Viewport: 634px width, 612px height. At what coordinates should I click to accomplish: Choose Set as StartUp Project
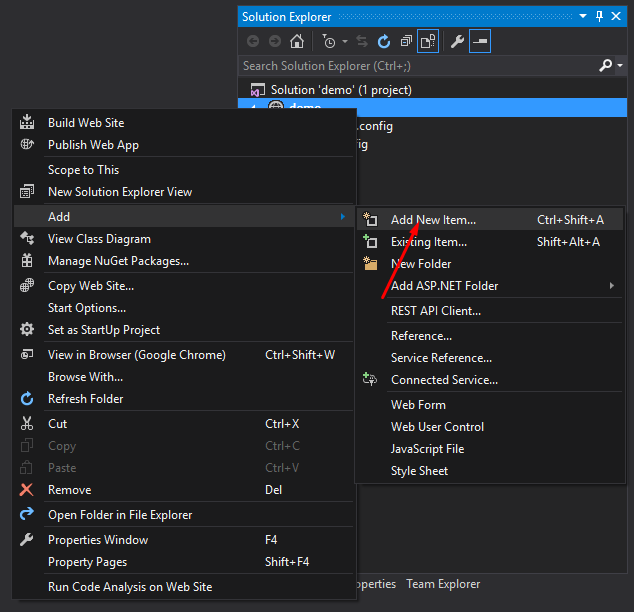point(184,330)
